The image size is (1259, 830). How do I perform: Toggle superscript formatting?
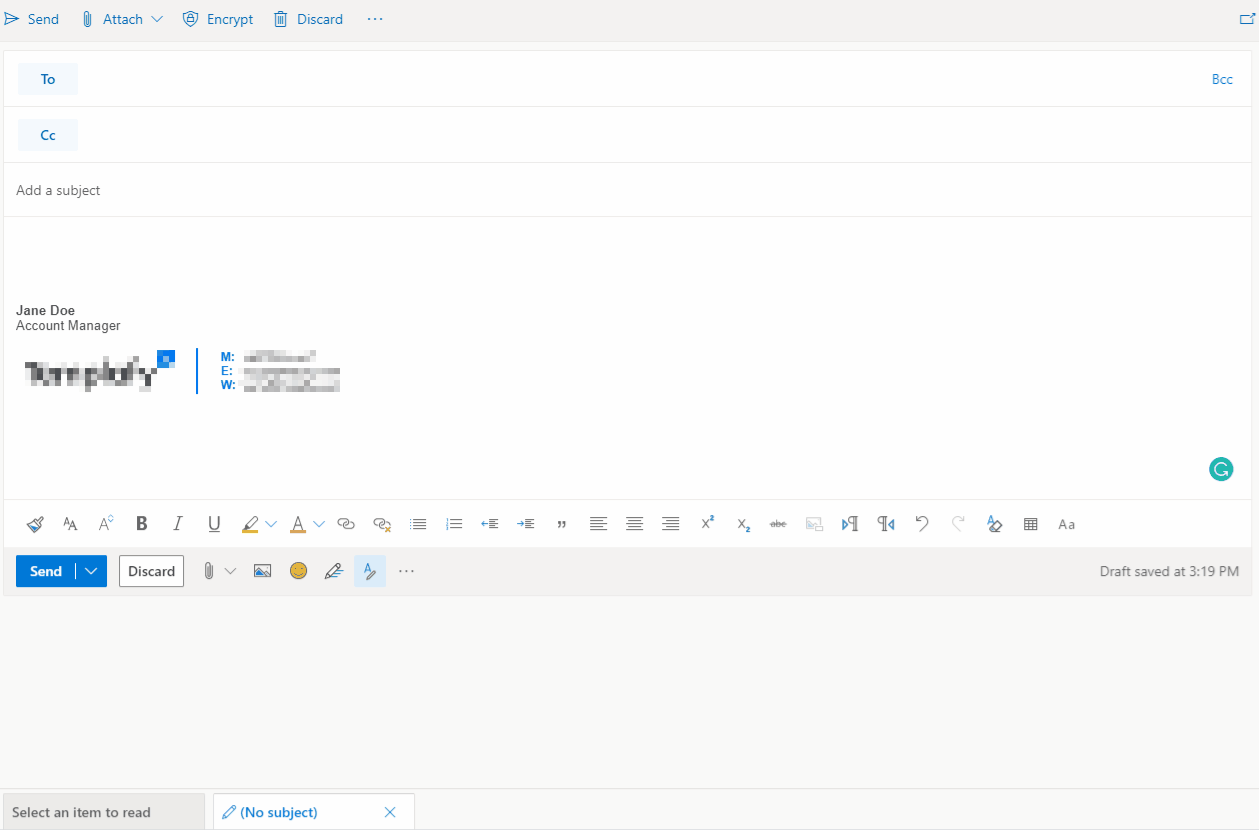707,523
